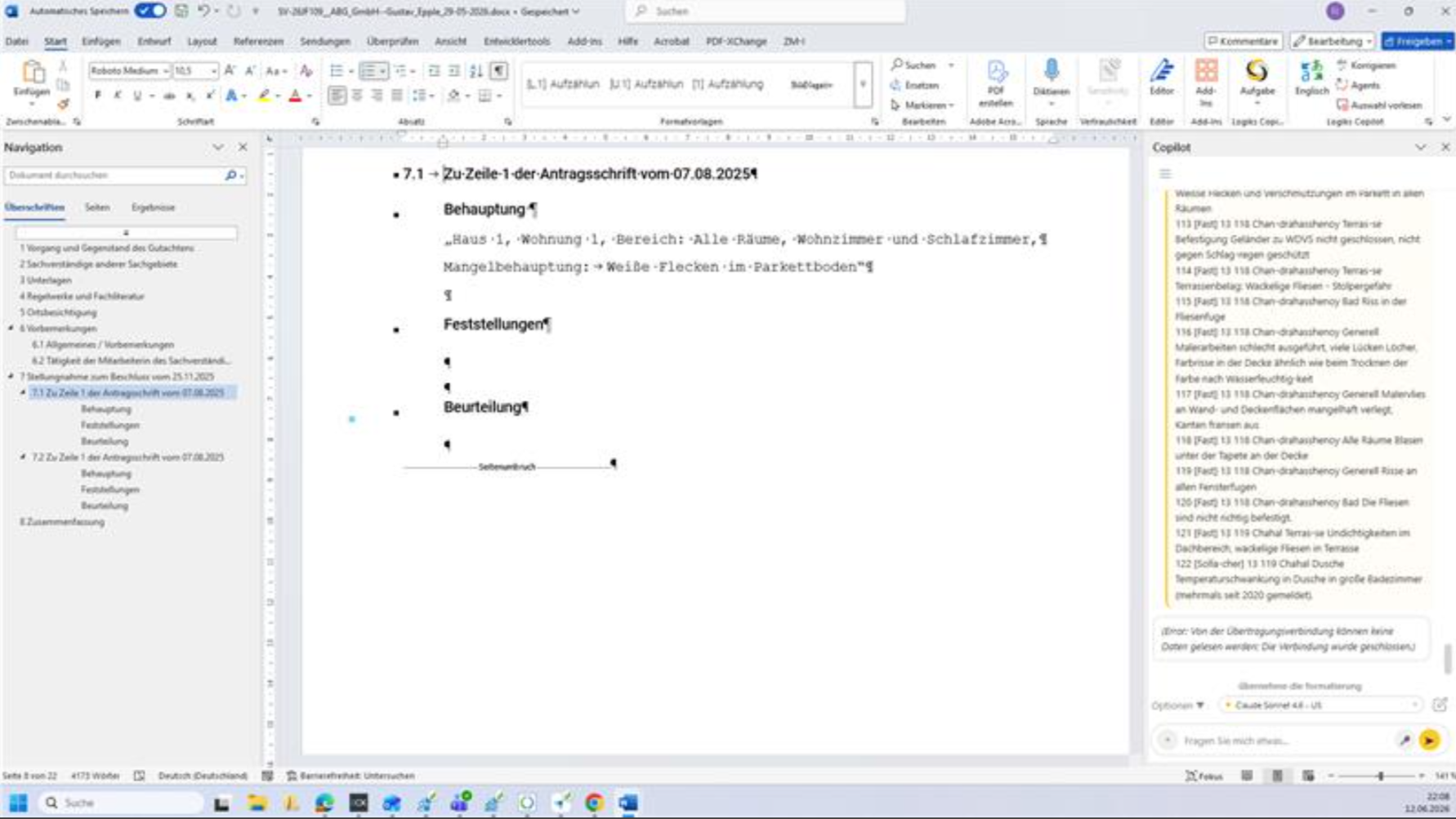Click the yellow send button in Copilot
Image resolution: width=1456 pixels, height=819 pixels.
[1429, 740]
